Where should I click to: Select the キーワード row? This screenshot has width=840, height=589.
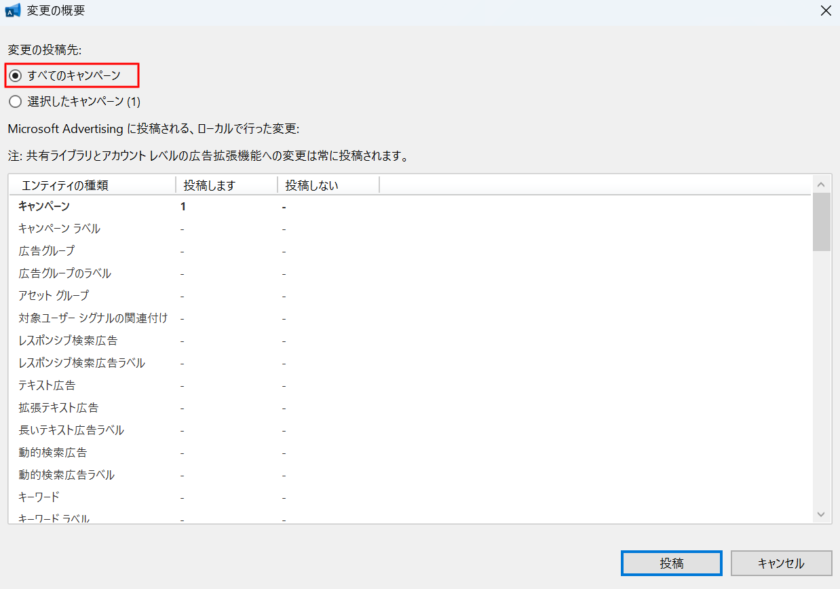[39, 497]
